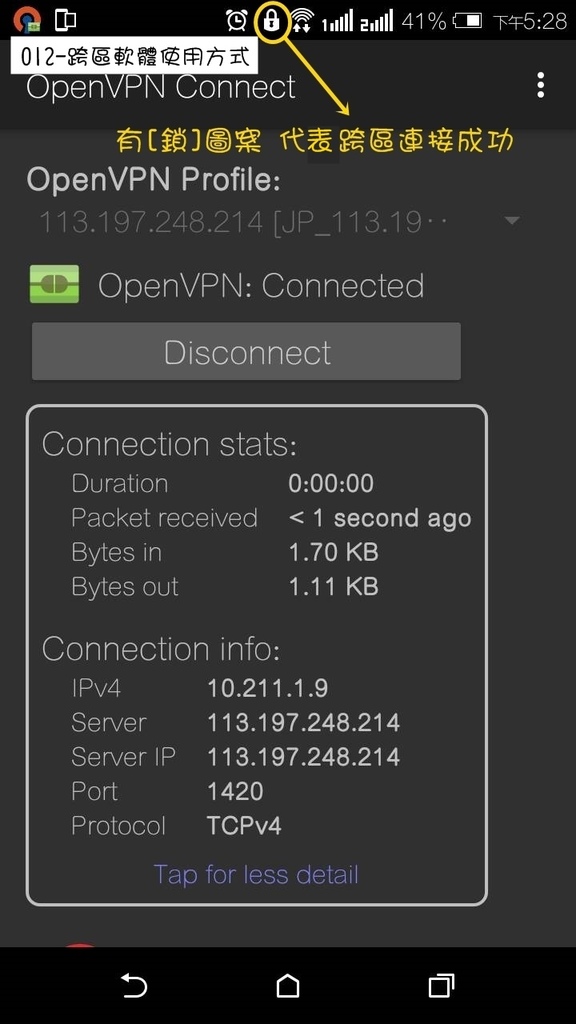Tap the Connection stats heading
This screenshot has height=1024, width=576.
pyautogui.click(x=169, y=444)
